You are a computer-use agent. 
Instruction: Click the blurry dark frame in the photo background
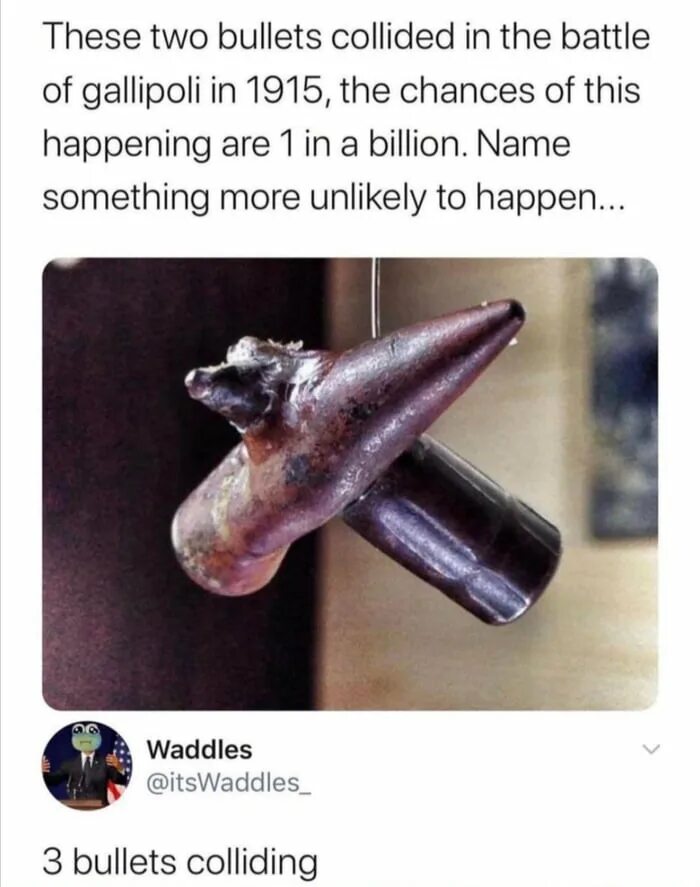pyautogui.click(x=625, y=396)
